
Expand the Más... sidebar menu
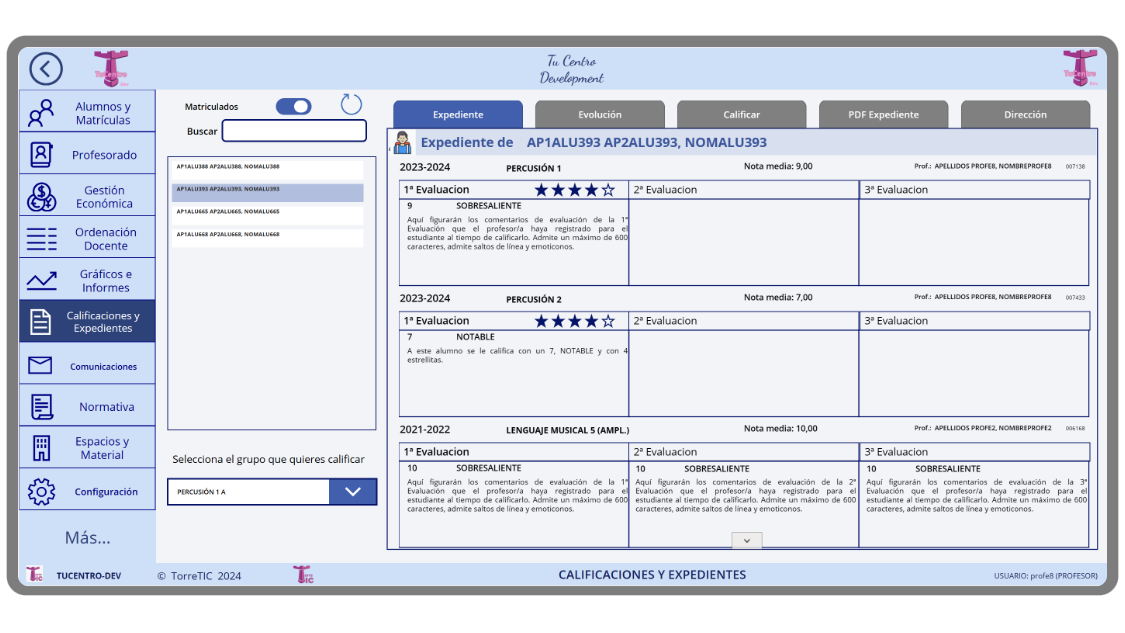pyautogui.click(x=88, y=538)
